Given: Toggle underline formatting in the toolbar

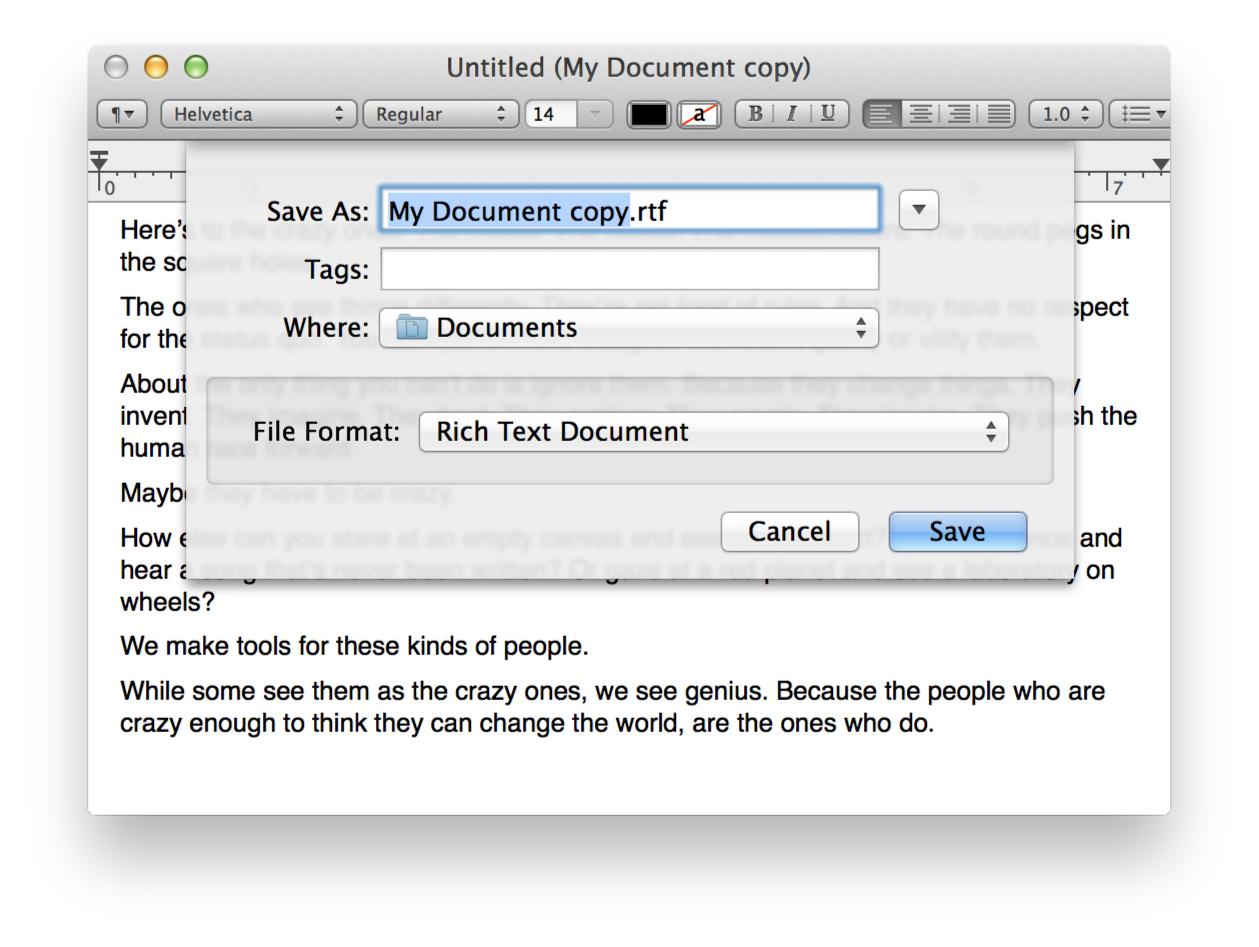Looking at the screenshot, I should pos(827,114).
